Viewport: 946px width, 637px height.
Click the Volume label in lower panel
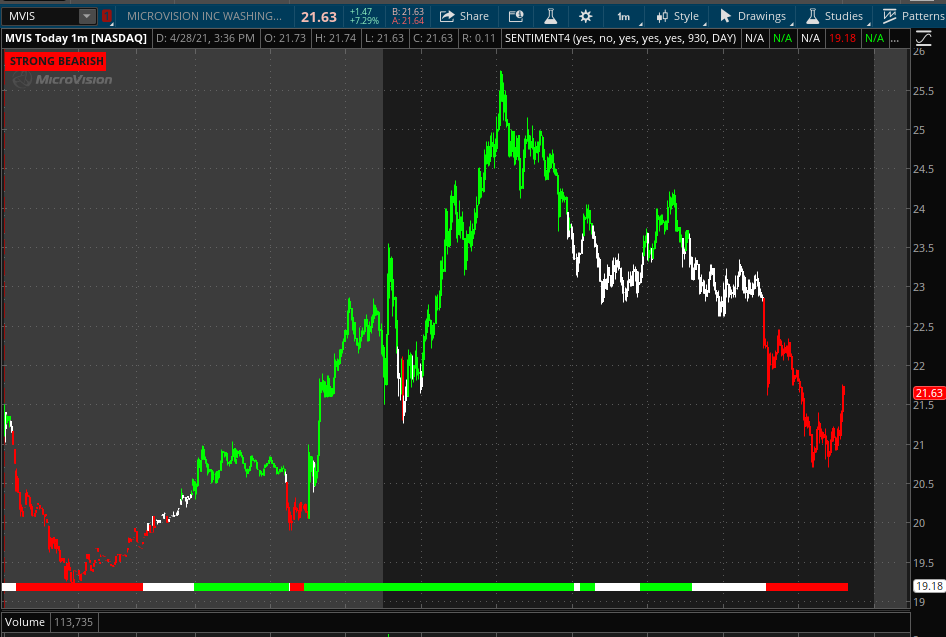coord(25,622)
